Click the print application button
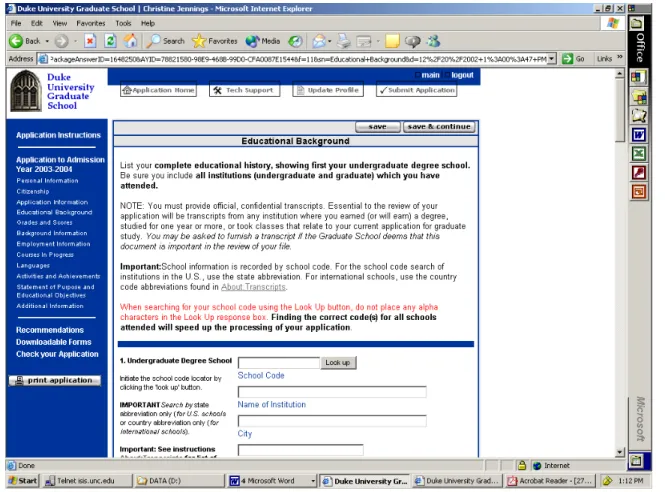This screenshot has width=665, height=492. point(55,380)
